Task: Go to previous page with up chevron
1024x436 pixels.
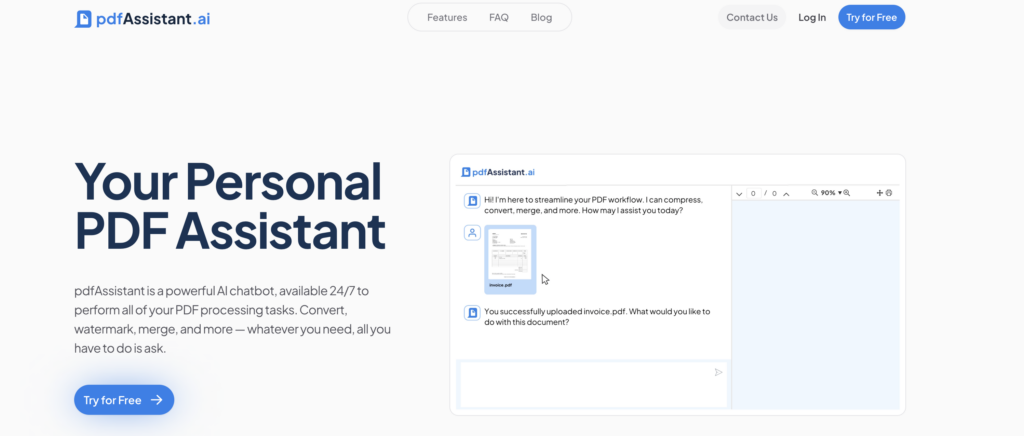Action: (786, 194)
